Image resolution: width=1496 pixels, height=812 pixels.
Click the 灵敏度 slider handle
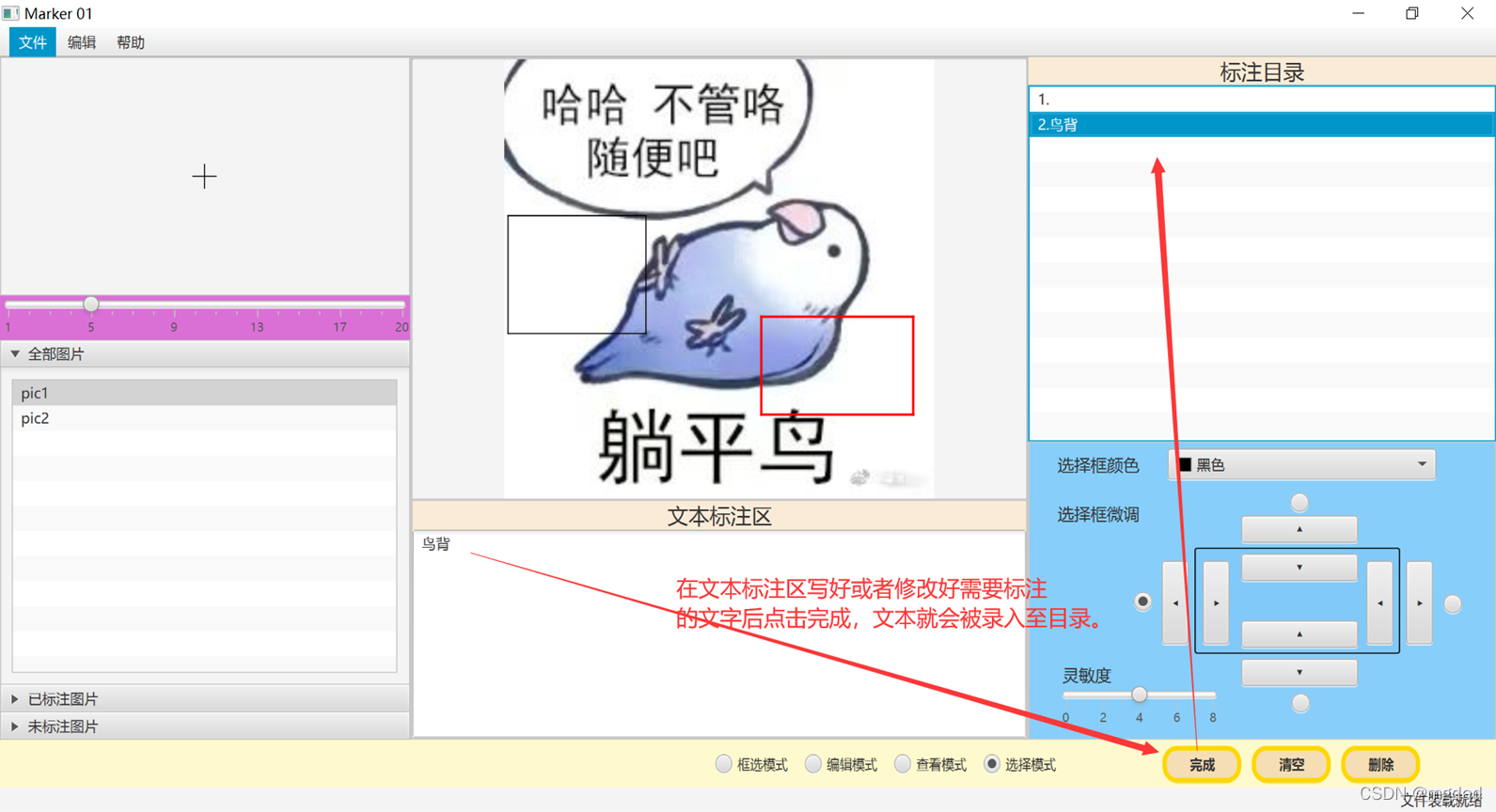tap(1139, 695)
